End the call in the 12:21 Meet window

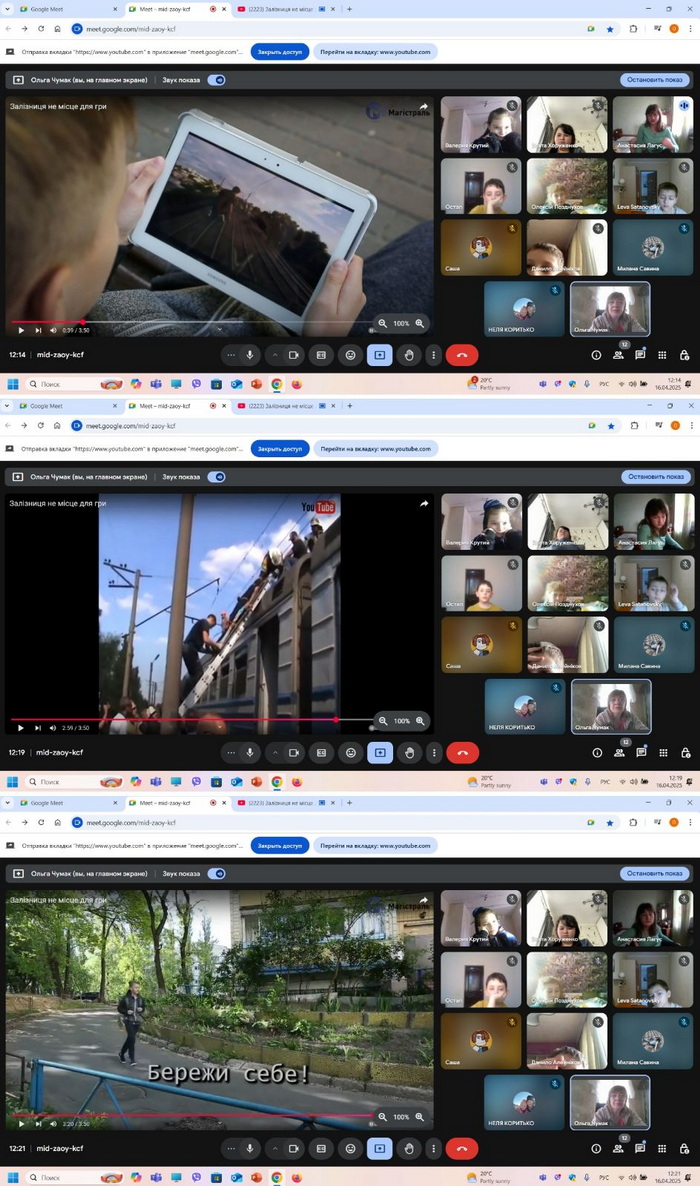[x=462, y=1148]
